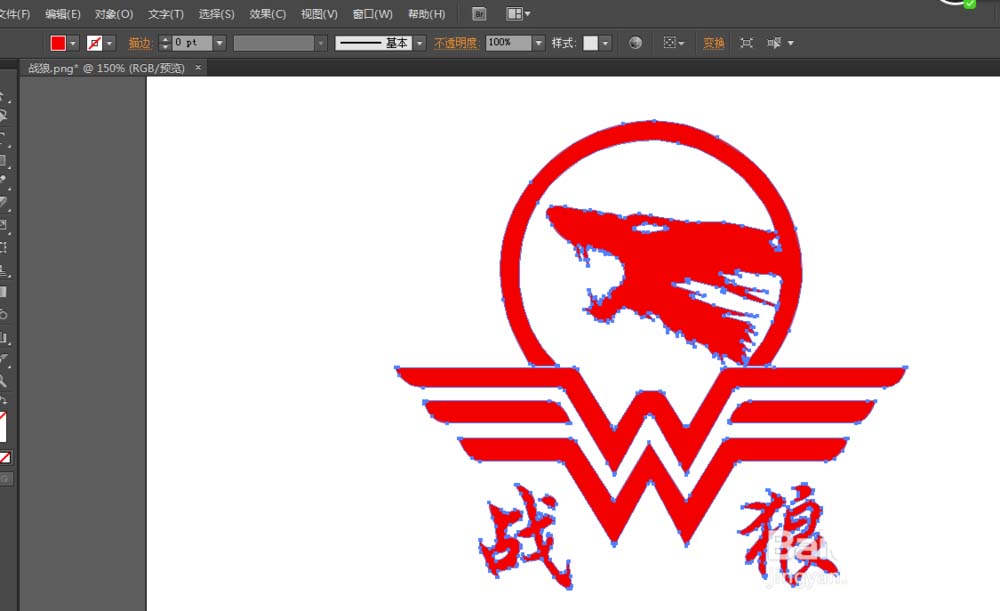
Task: Open the 帮助(H) menu
Action: click(427, 14)
